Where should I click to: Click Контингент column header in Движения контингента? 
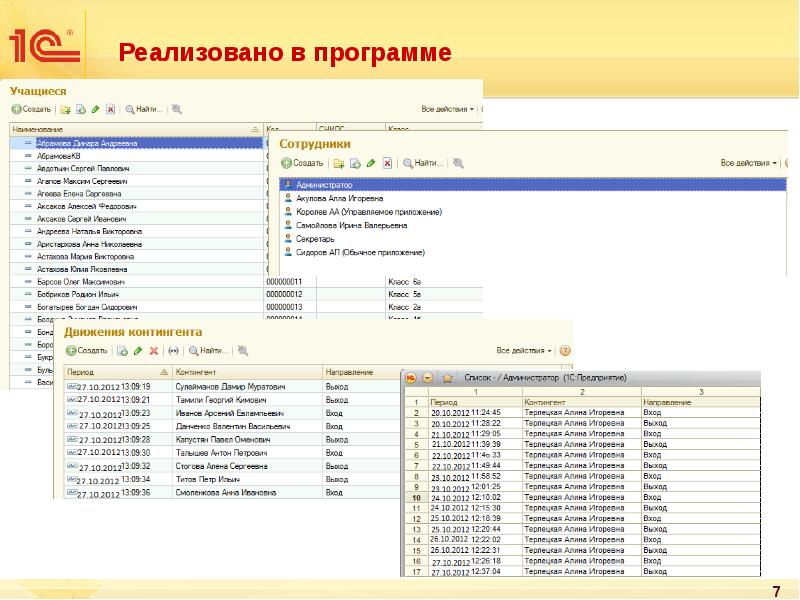[x=247, y=372]
